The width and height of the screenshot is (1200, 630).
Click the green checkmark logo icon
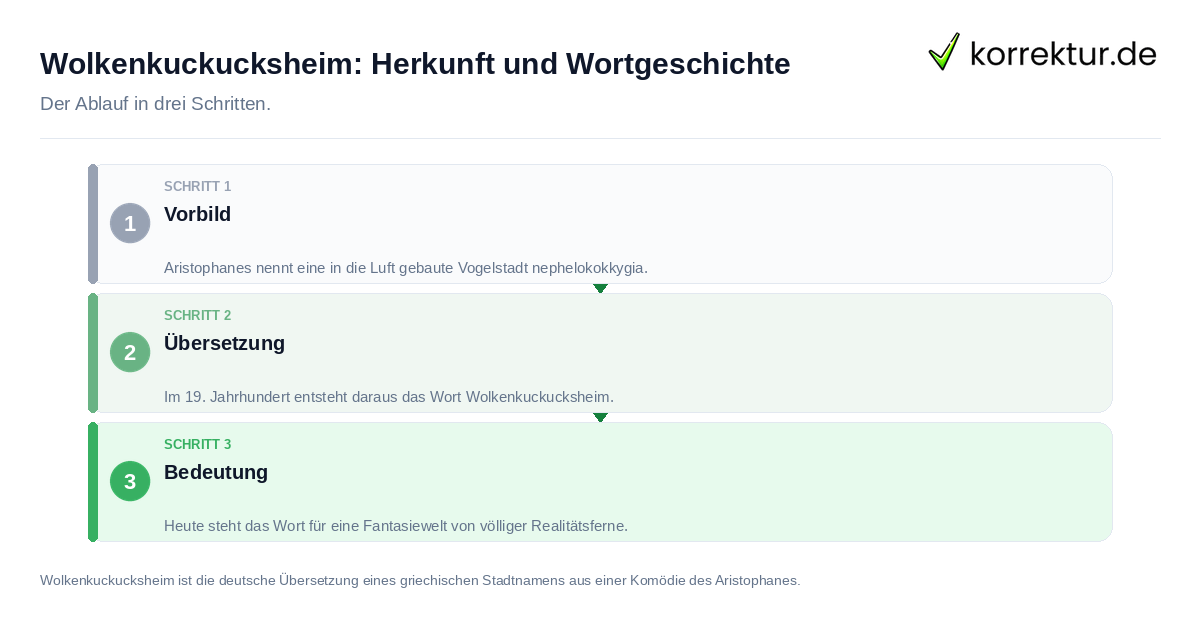(944, 52)
